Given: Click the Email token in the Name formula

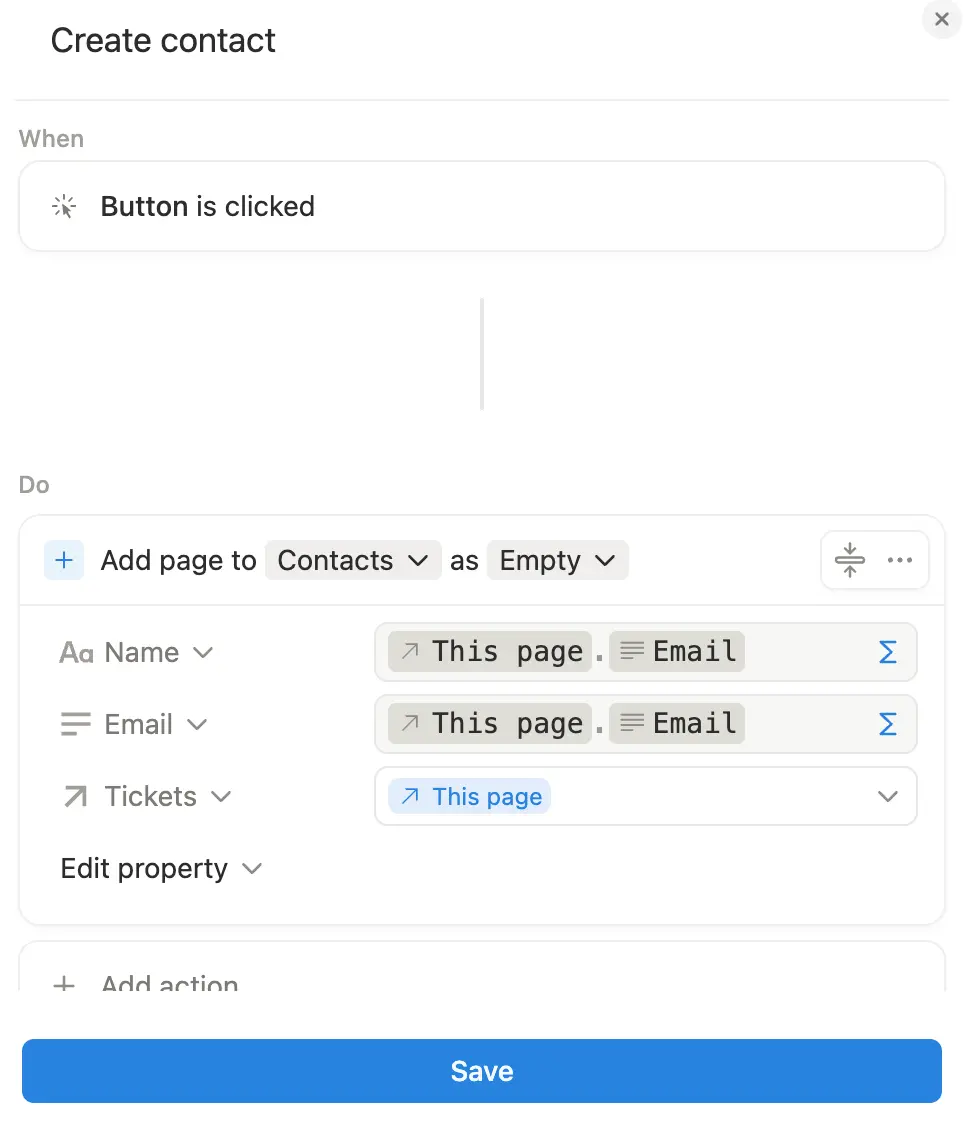Looking at the screenshot, I should coord(677,651).
